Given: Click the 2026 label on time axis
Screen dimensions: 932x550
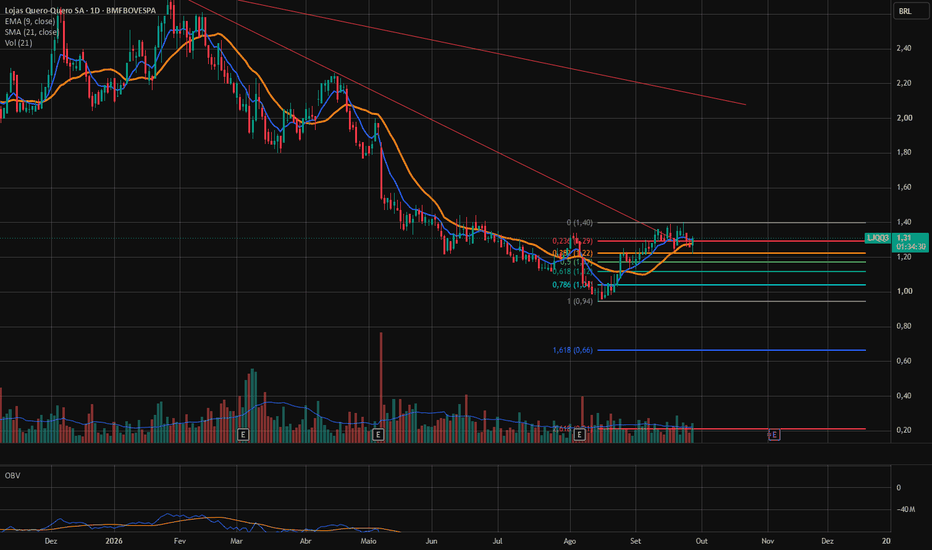Looking at the screenshot, I should (x=114, y=541).
